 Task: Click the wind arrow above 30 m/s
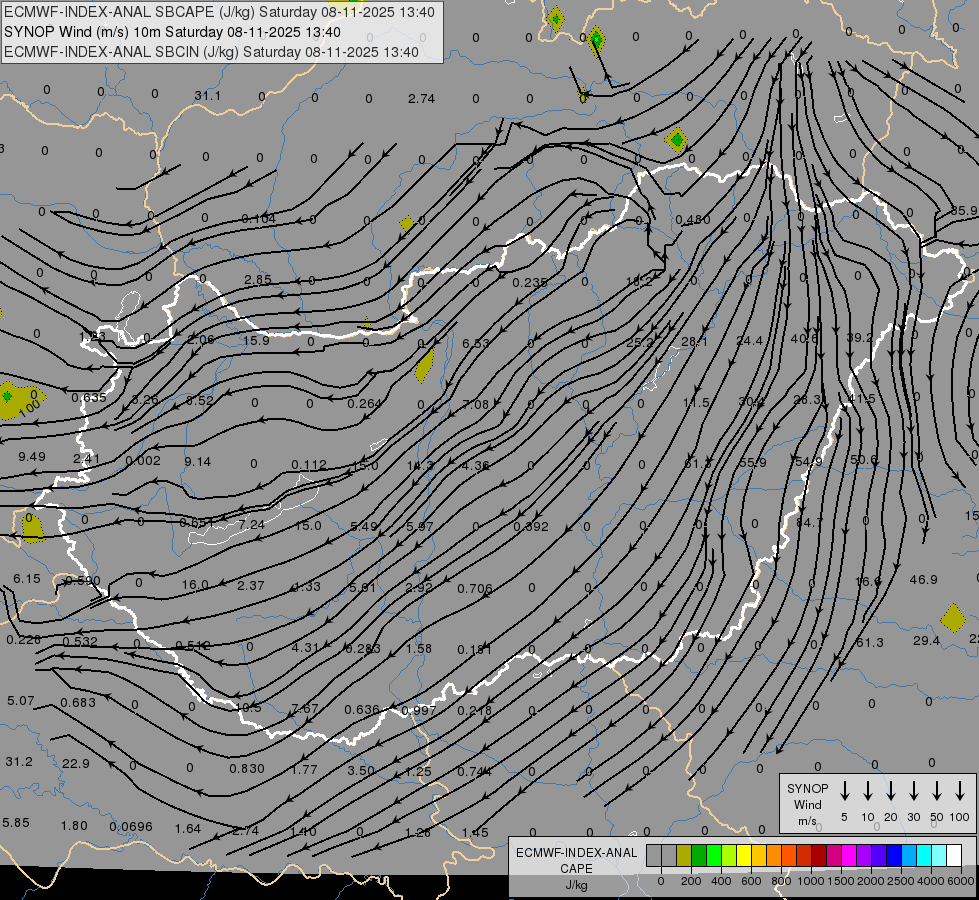click(913, 791)
